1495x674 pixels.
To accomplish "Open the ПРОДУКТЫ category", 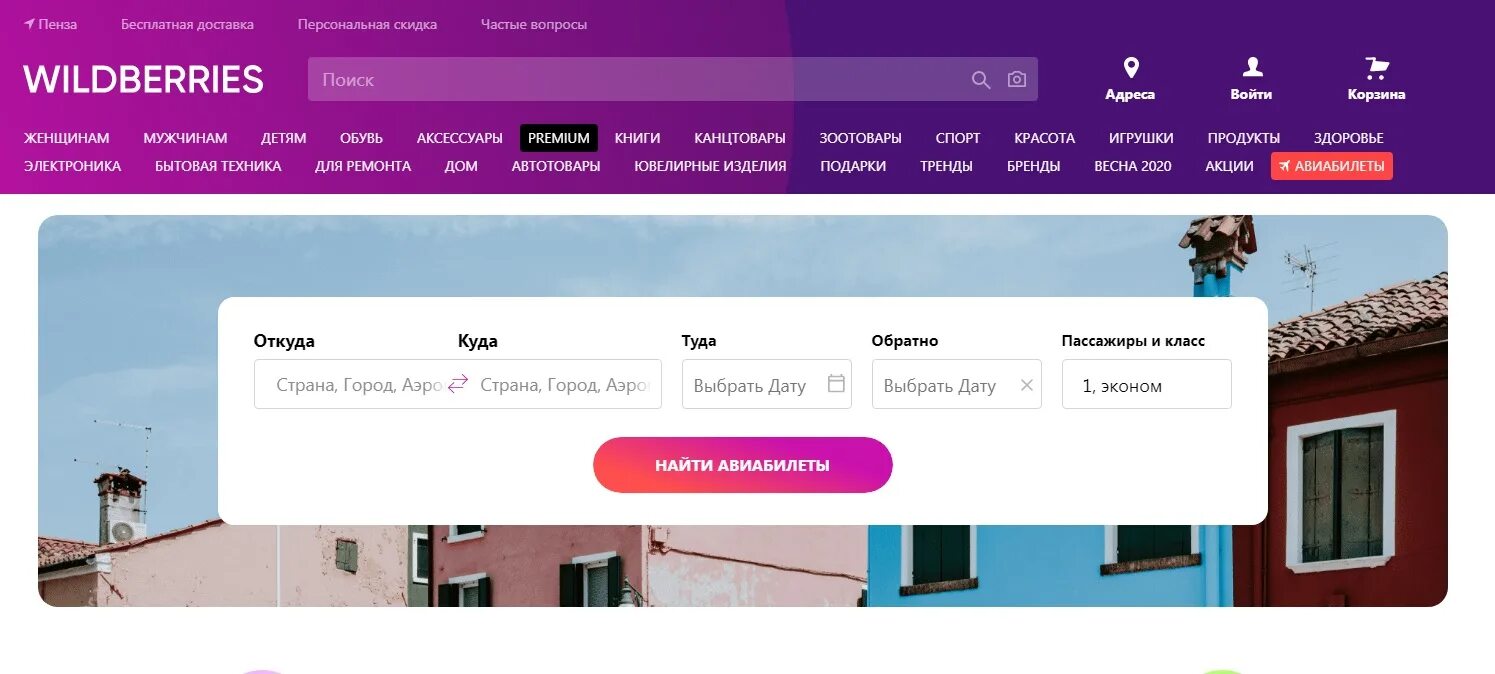I will [x=1244, y=138].
